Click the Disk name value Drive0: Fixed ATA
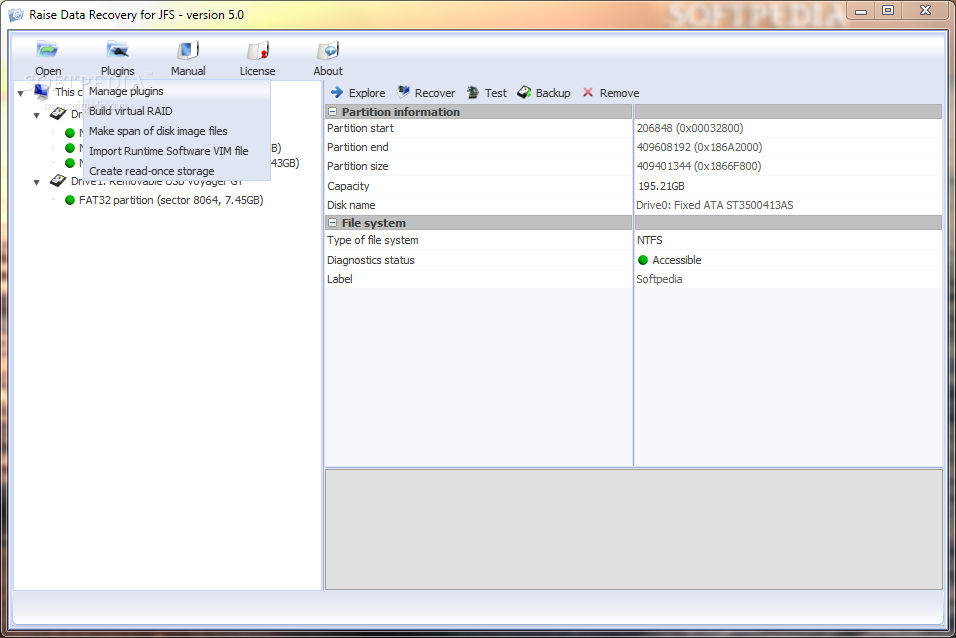This screenshot has height=638, width=956. pyautogui.click(x=715, y=205)
